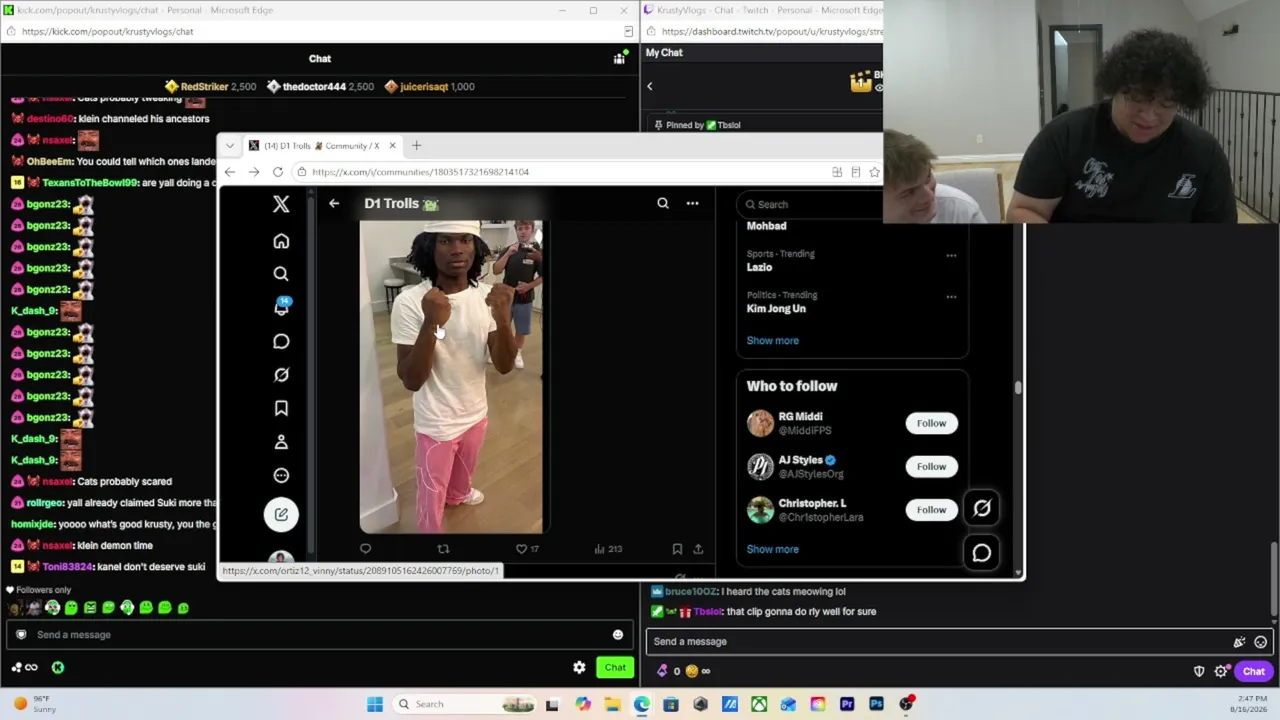The image size is (1280, 720).
Task: Collapse Twitch My Chat panel arrow
Action: click(649, 86)
